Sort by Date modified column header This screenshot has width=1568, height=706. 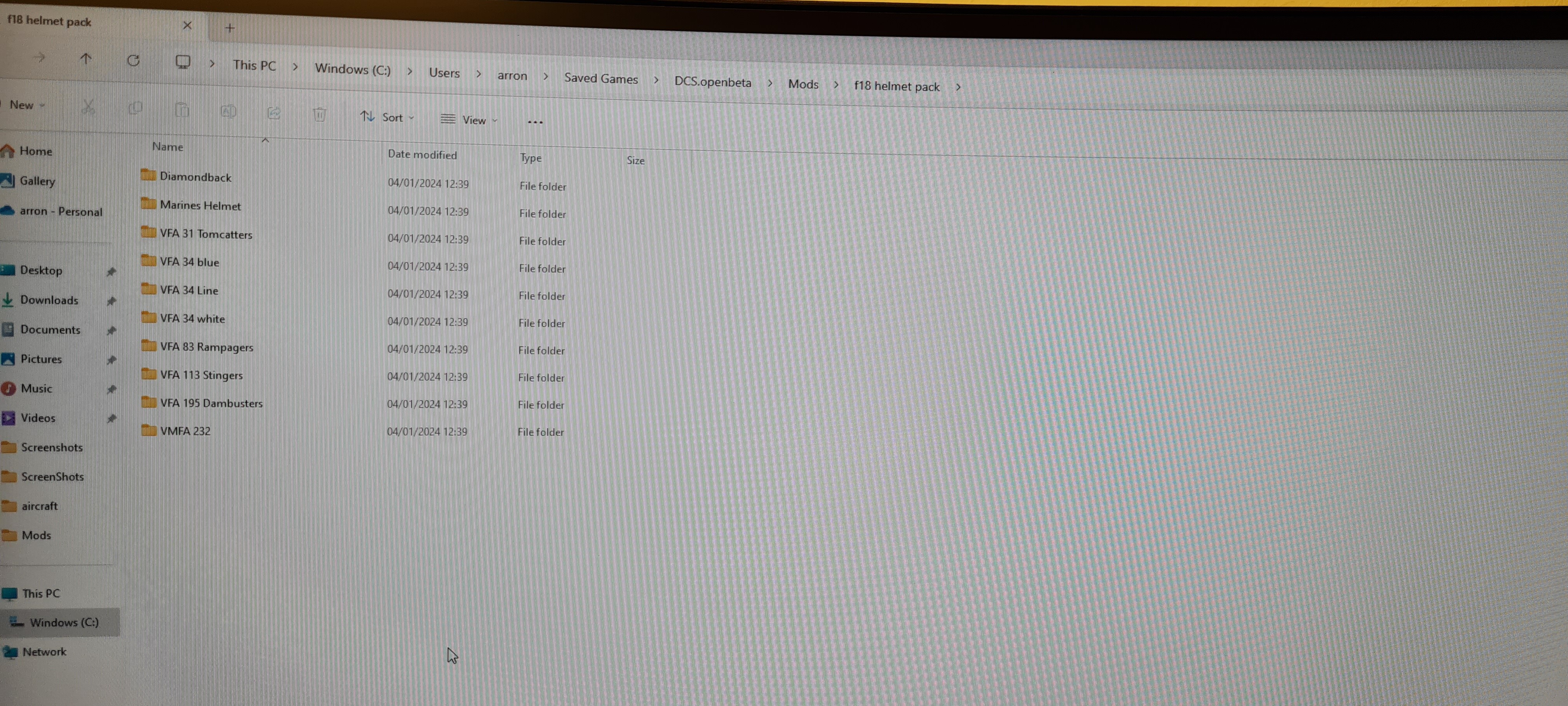[x=422, y=155]
